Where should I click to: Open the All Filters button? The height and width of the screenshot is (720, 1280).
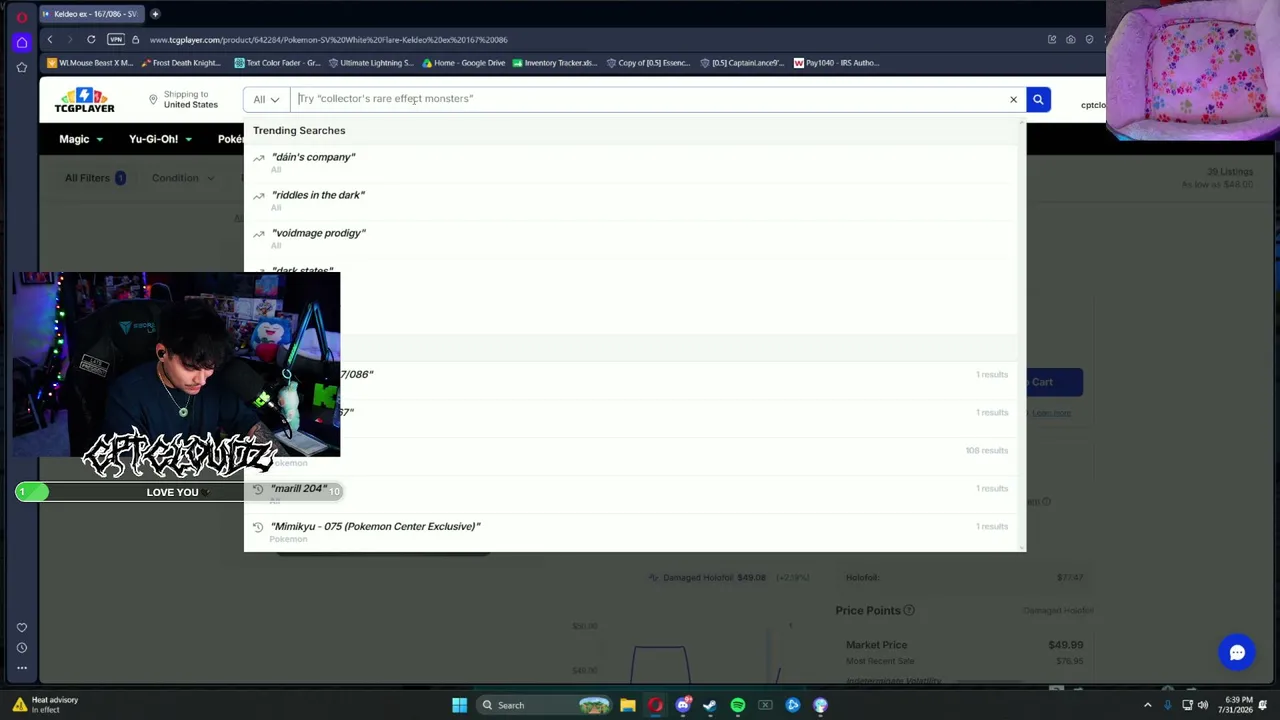pos(95,178)
